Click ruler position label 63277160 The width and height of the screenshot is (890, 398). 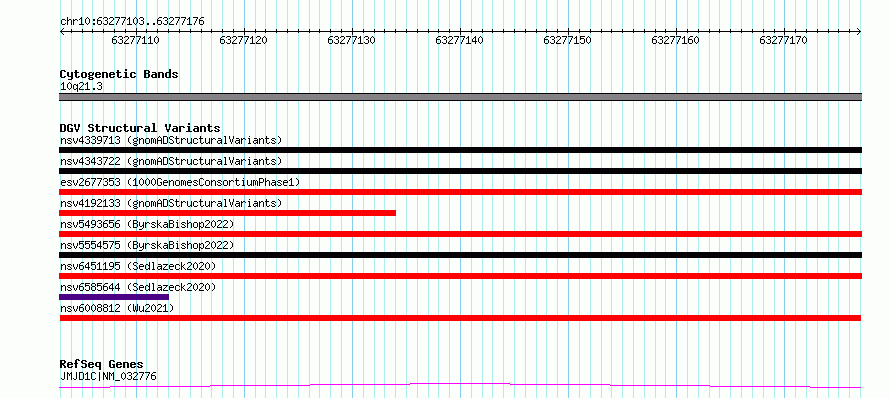pos(675,40)
